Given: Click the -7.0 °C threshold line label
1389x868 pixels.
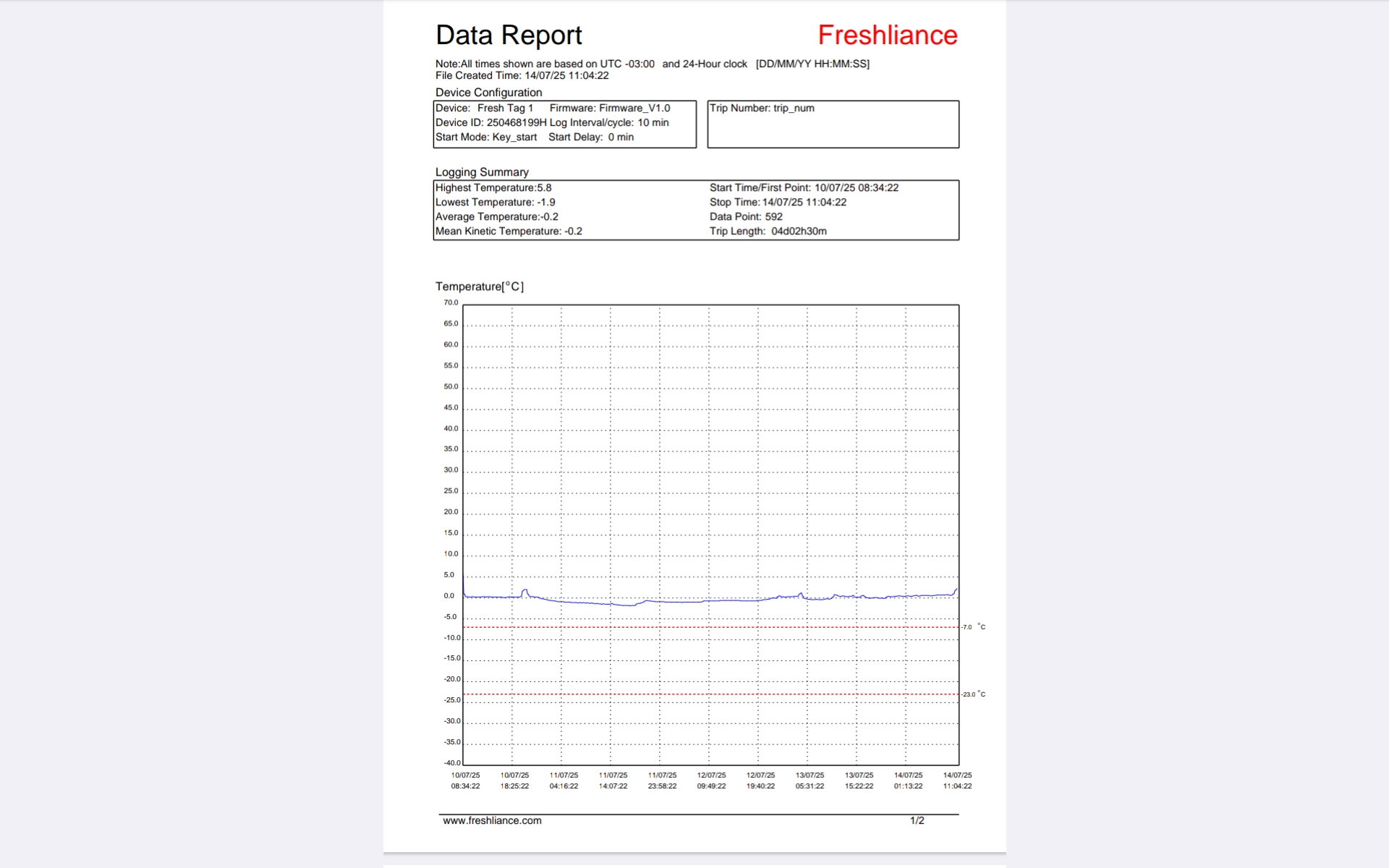Looking at the screenshot, I should [973, 627].
